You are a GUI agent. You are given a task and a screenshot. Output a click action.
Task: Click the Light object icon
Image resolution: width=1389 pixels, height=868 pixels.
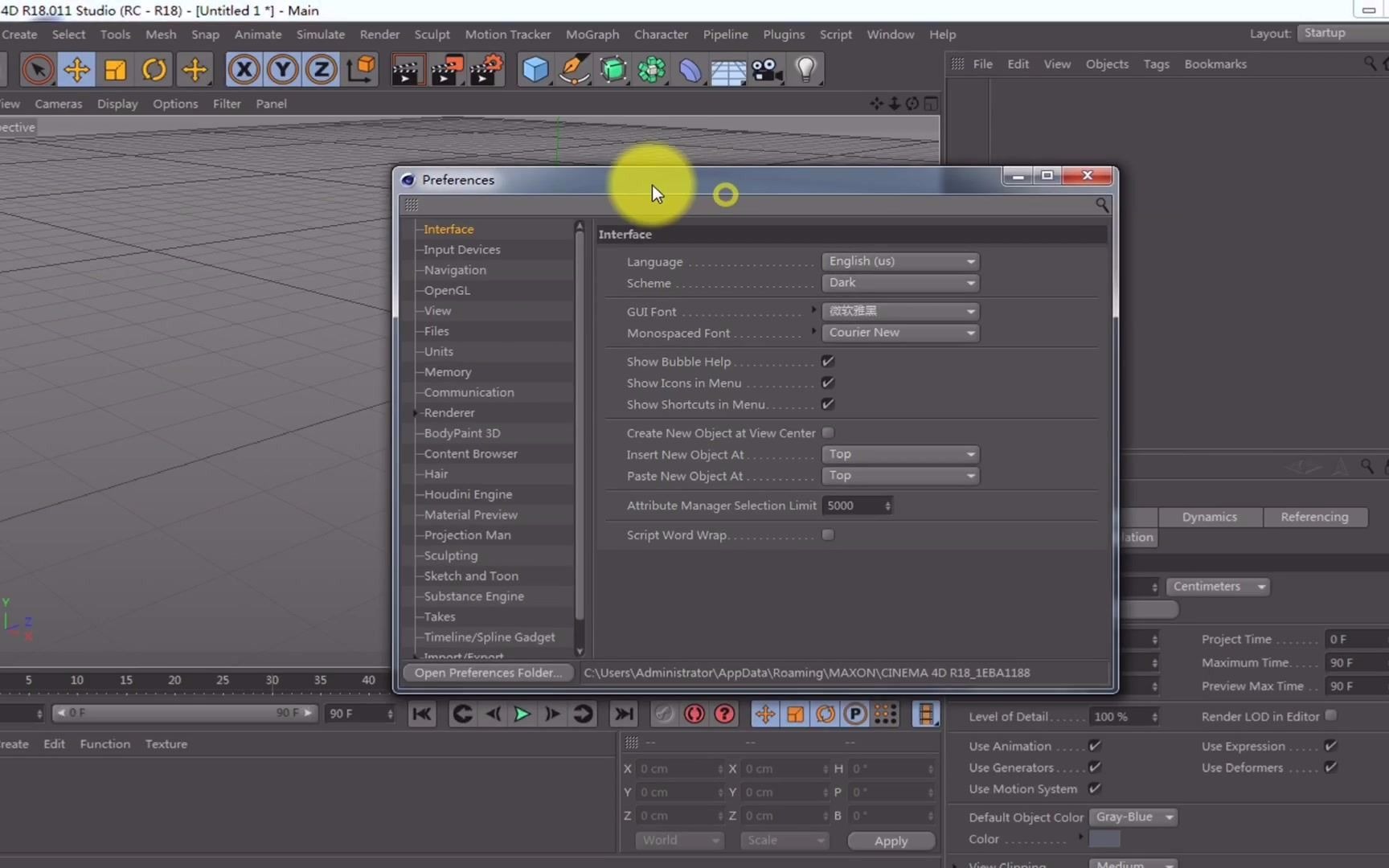[805, 70]
